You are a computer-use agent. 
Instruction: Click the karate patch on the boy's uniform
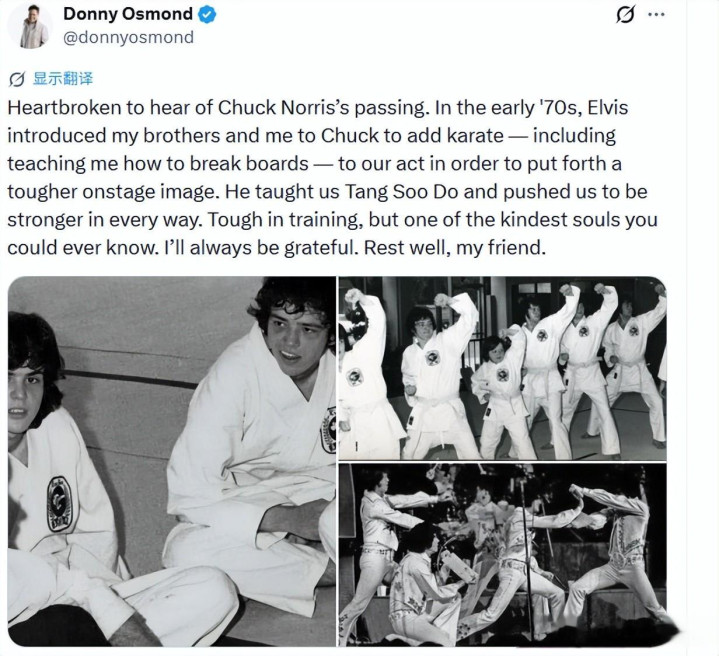(59, 504)
